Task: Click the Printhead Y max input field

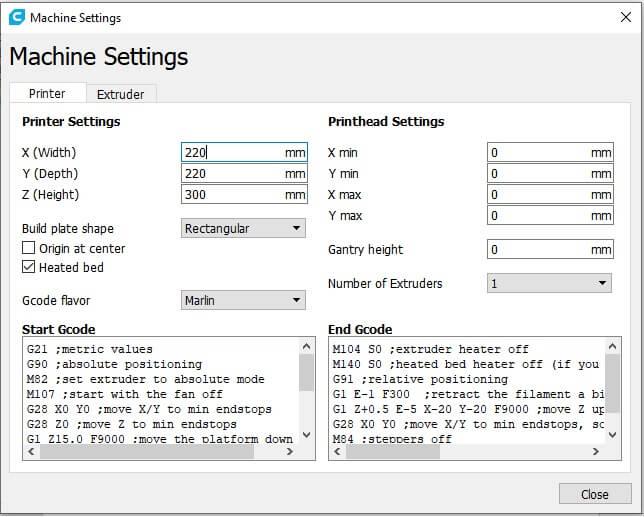Action: (538, 216)
